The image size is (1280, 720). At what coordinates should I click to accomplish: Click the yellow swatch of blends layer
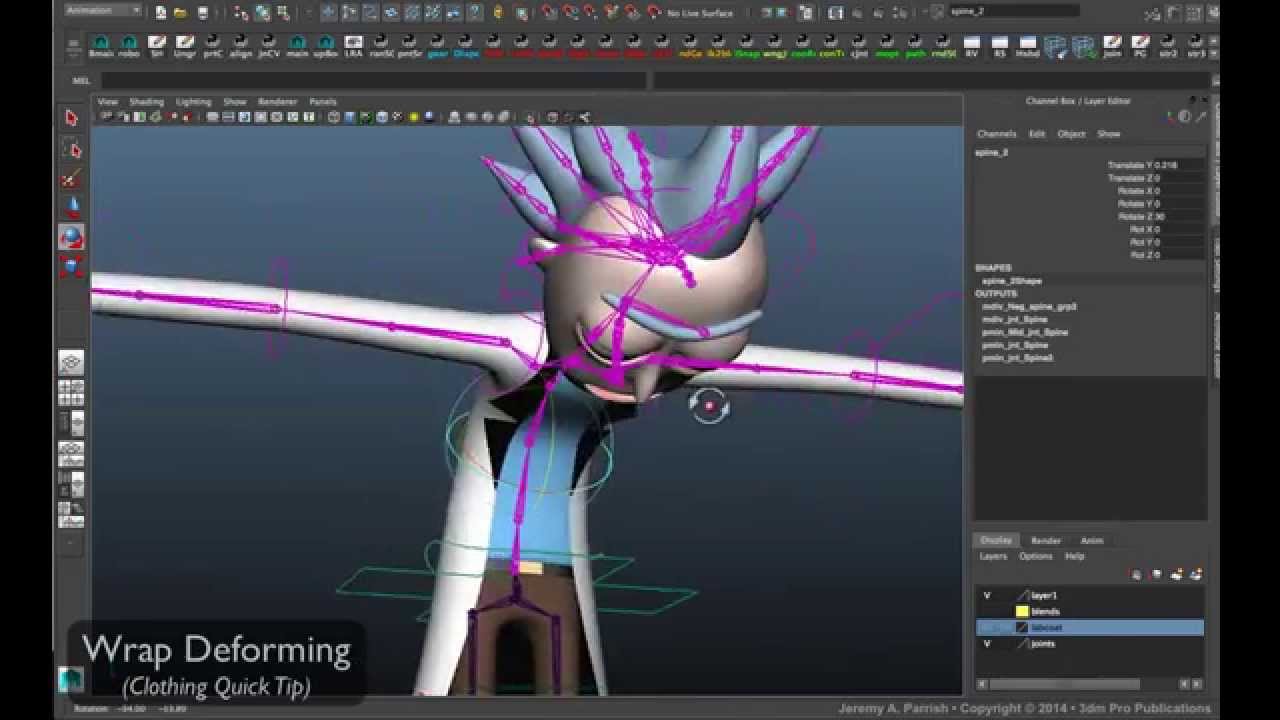pos(1022,611)
